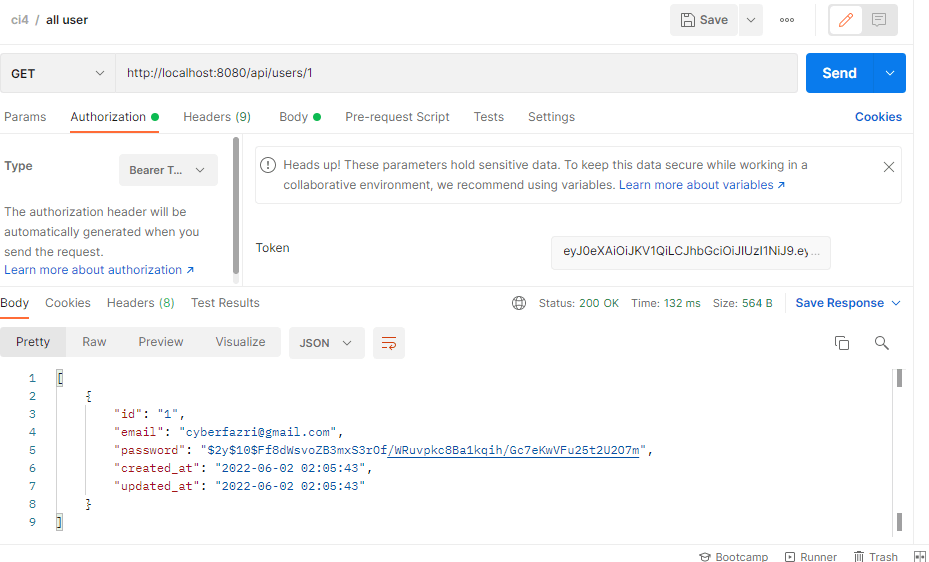929x562 pixels.
Task: Click Save Response
Action: [840, 303]
